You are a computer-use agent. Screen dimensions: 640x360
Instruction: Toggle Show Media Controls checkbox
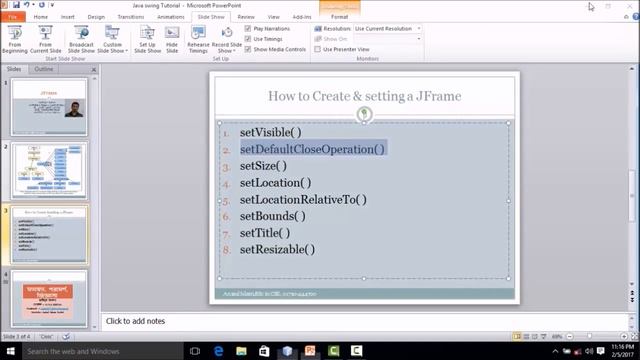pyautogui.click(x=248, y=49)
